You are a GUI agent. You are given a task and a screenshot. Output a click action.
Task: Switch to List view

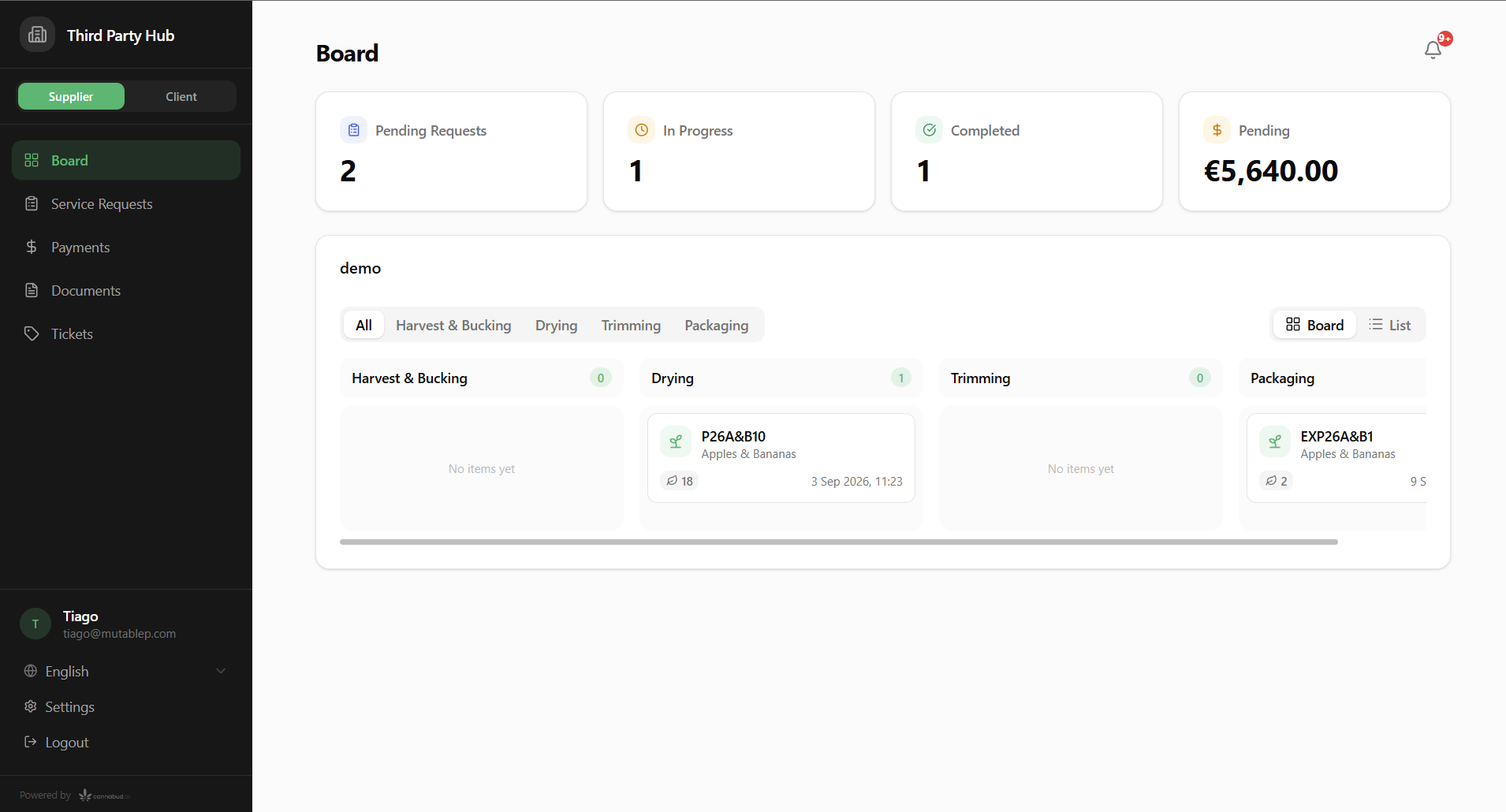tap(1390, 325)
